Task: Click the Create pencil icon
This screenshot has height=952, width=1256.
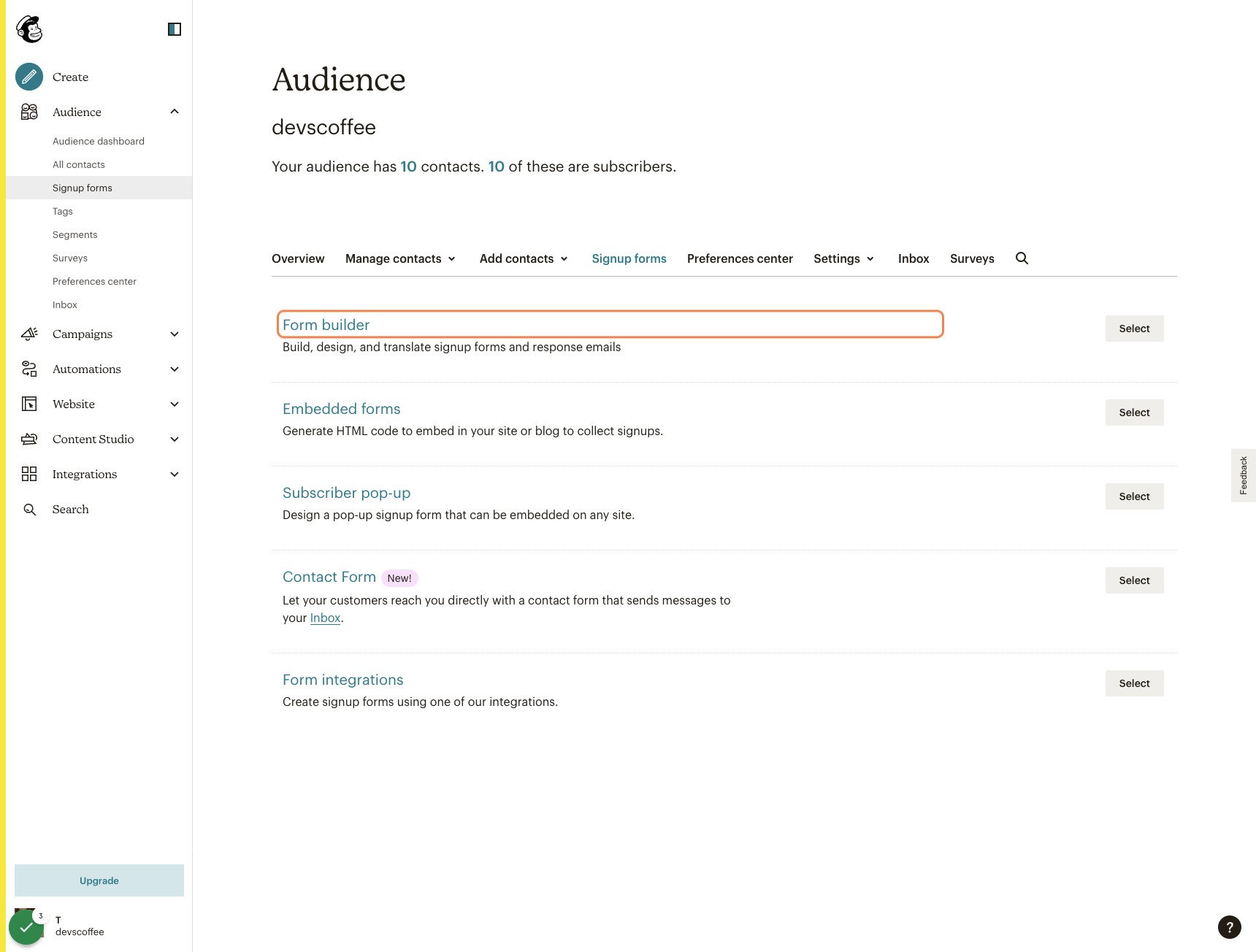Action: pyautogui.click(x=29, y=77)
